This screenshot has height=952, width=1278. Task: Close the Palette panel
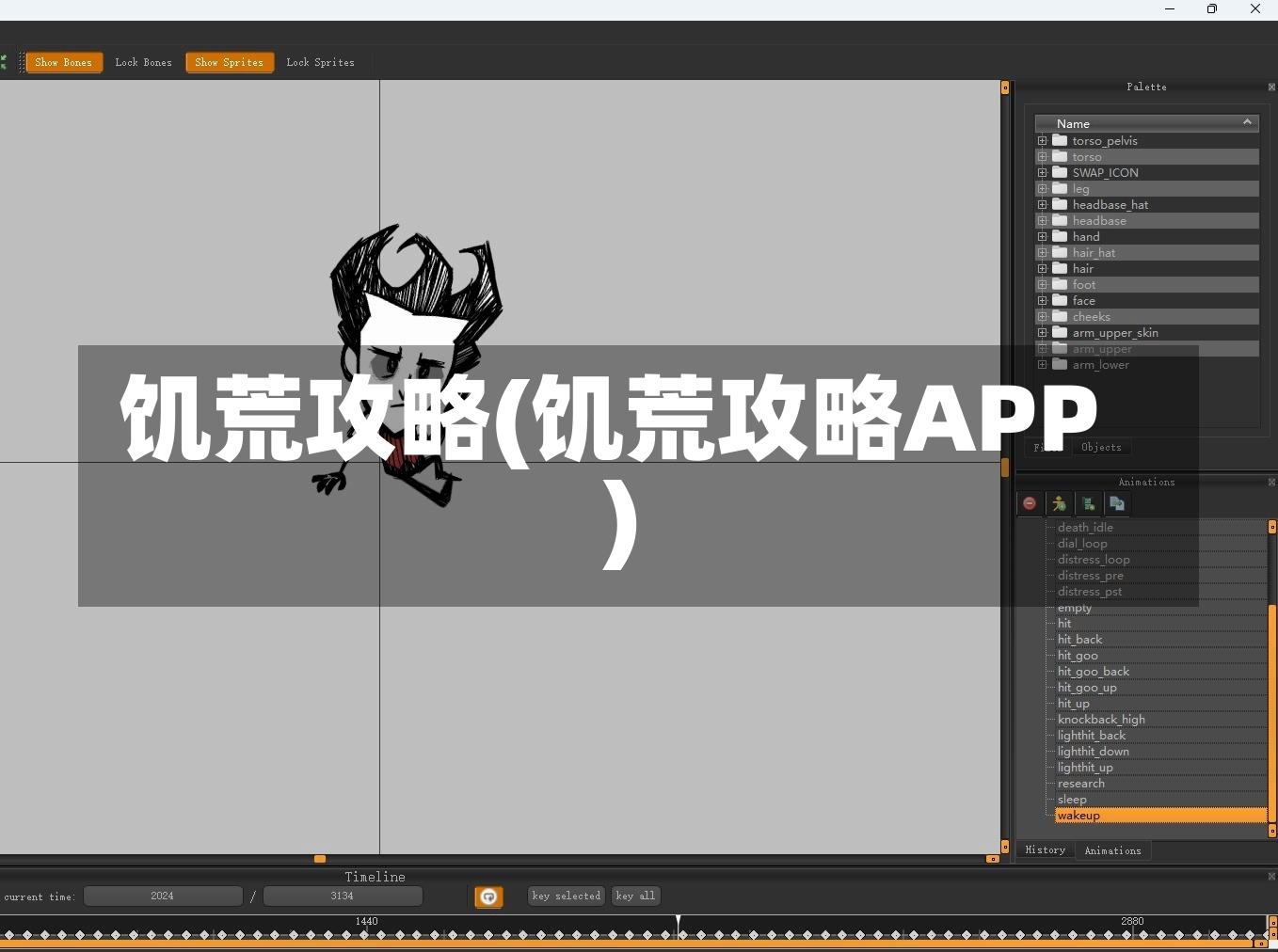pyautogui.click(x=1272, y=87)
